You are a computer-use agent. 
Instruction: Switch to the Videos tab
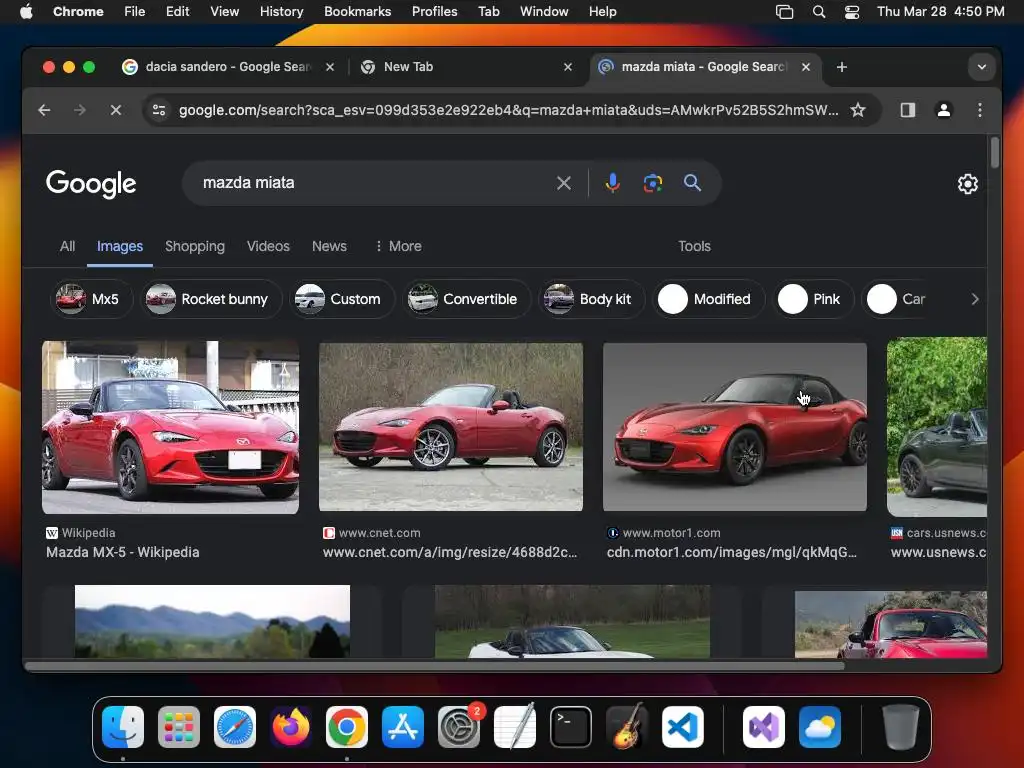[268, 246]
